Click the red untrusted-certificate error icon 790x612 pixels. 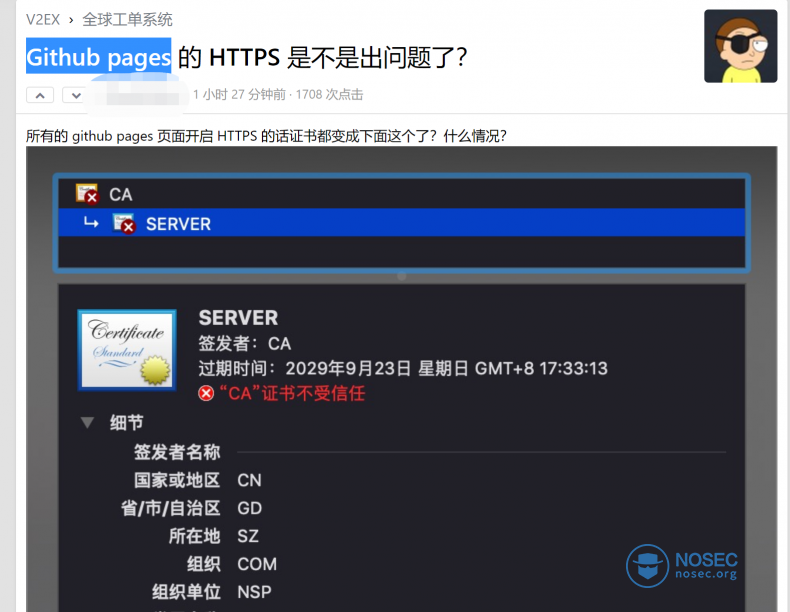tap(206, 393)
